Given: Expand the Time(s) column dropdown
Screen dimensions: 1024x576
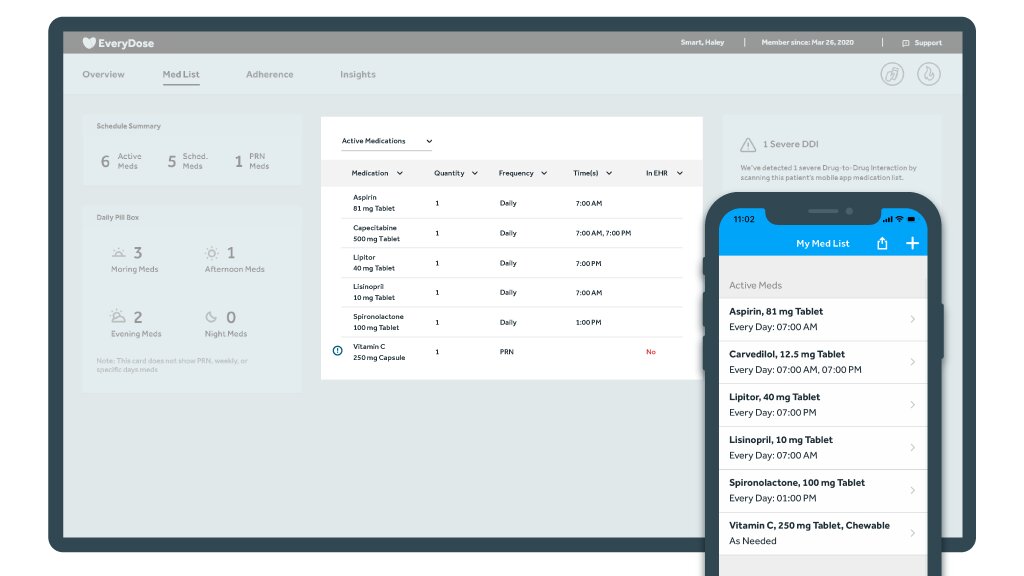Looking at the screenshot, I should point(609,173).
